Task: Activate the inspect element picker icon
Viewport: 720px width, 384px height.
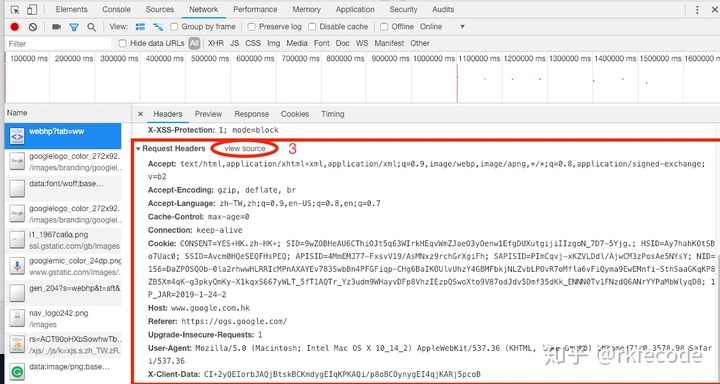Action: coord(15,10)
